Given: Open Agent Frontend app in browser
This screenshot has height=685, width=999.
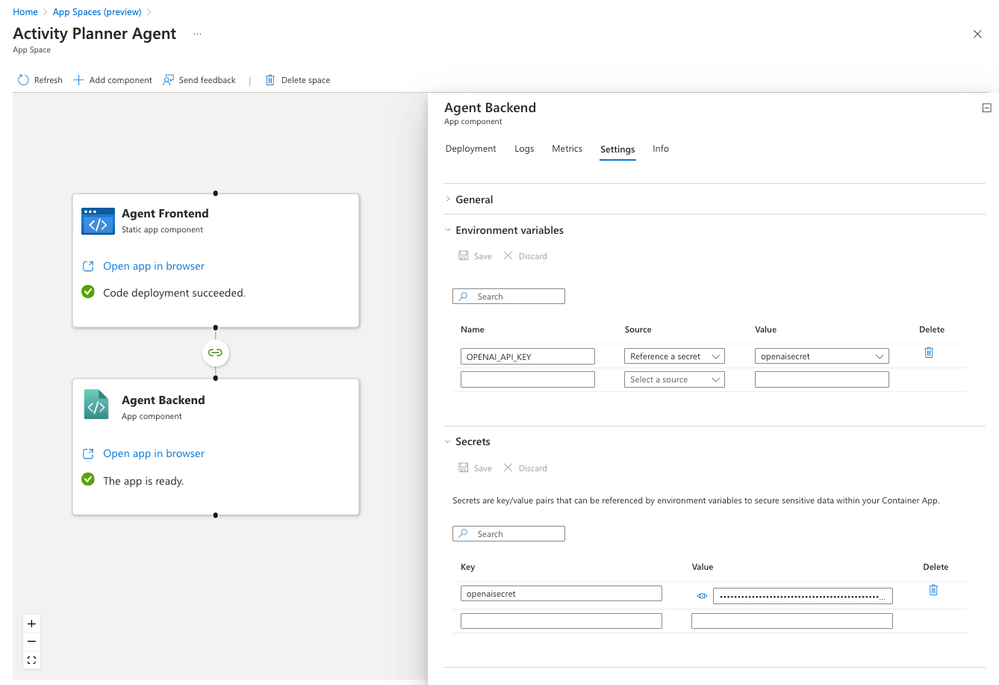Looking at the screenshot, I should [154, 266].
